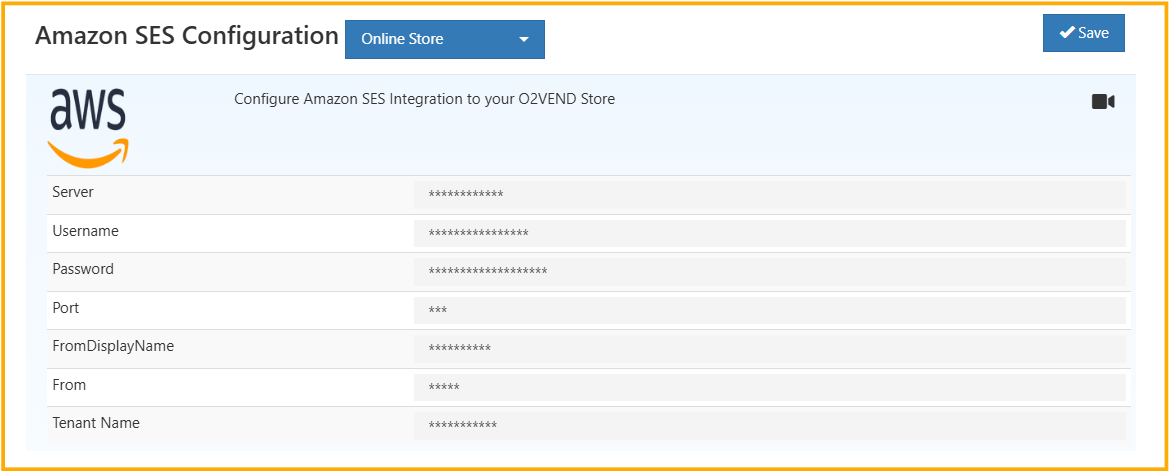The width and height of the screenshot is (1169, 471).
Task: Click the AWS logo image
Action: click(88, 128)
